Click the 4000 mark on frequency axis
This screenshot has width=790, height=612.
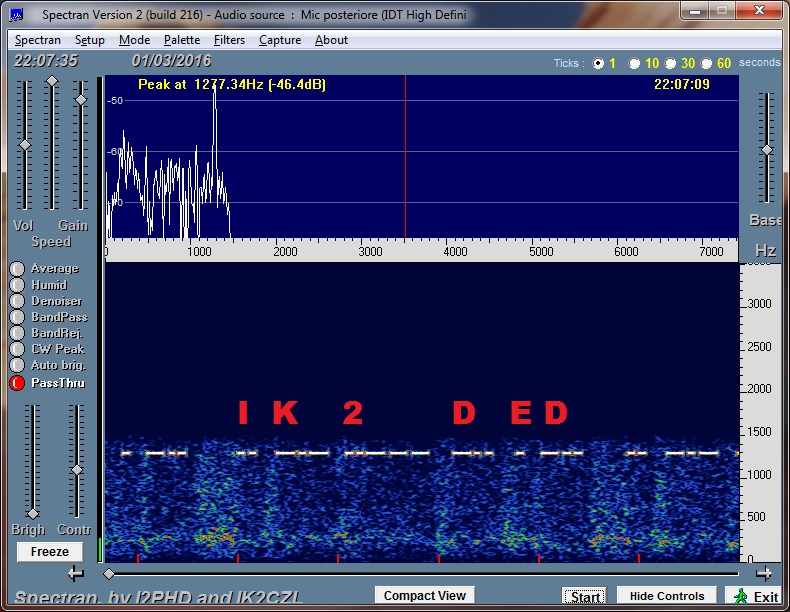click(455, 251)
